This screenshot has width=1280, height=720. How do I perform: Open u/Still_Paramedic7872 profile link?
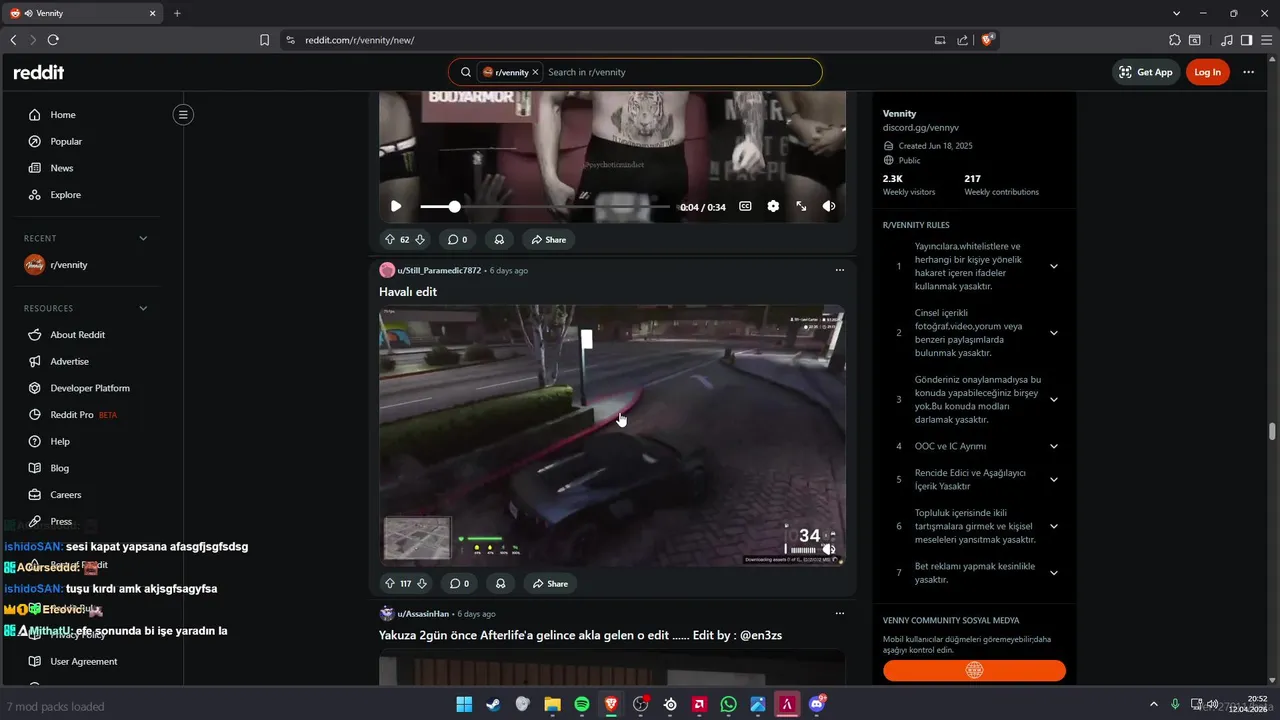coord(439,270)
